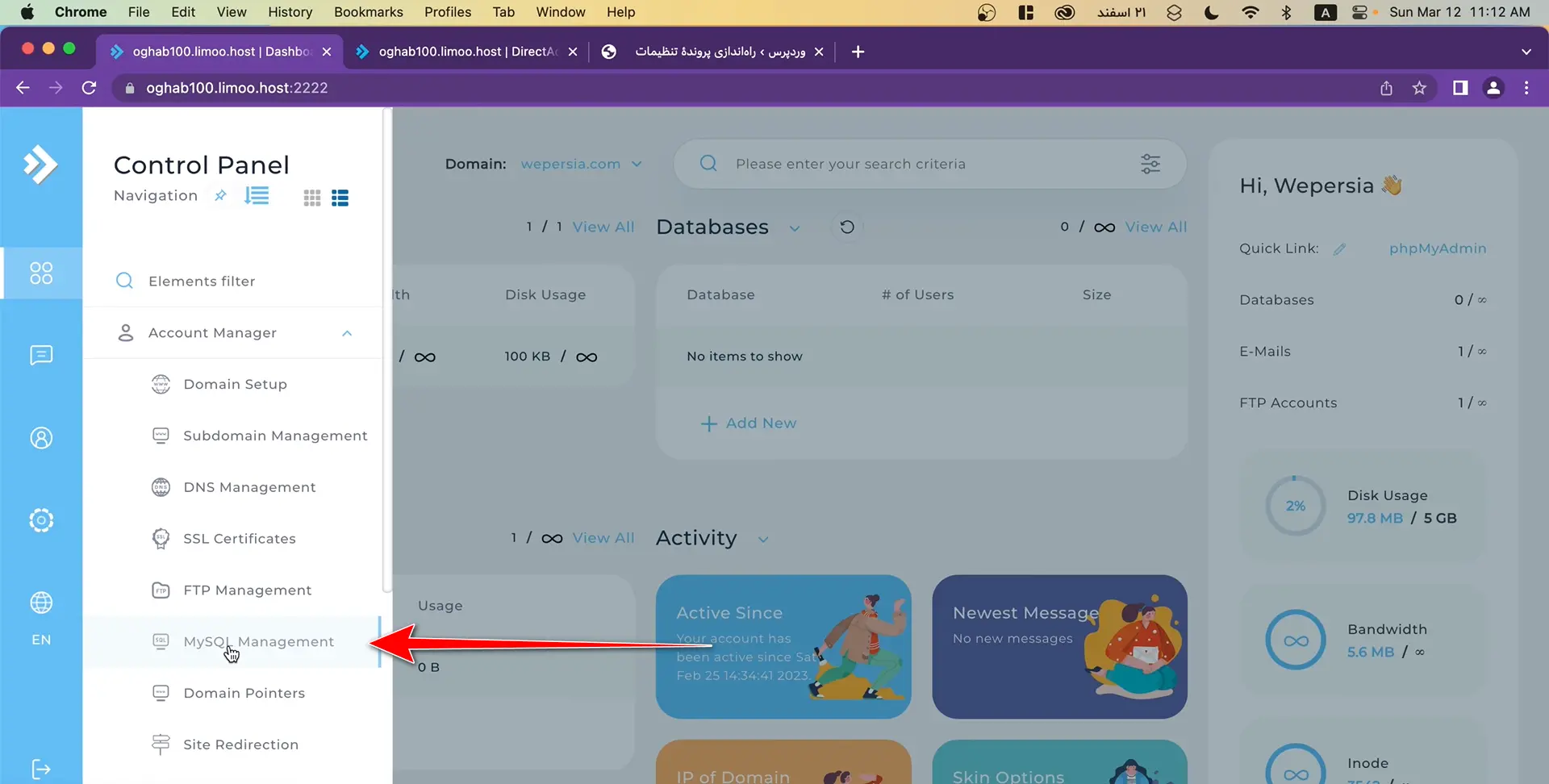Click the logout icon at rail bottom
1549x784 pixels.
[x=41, y=769]
